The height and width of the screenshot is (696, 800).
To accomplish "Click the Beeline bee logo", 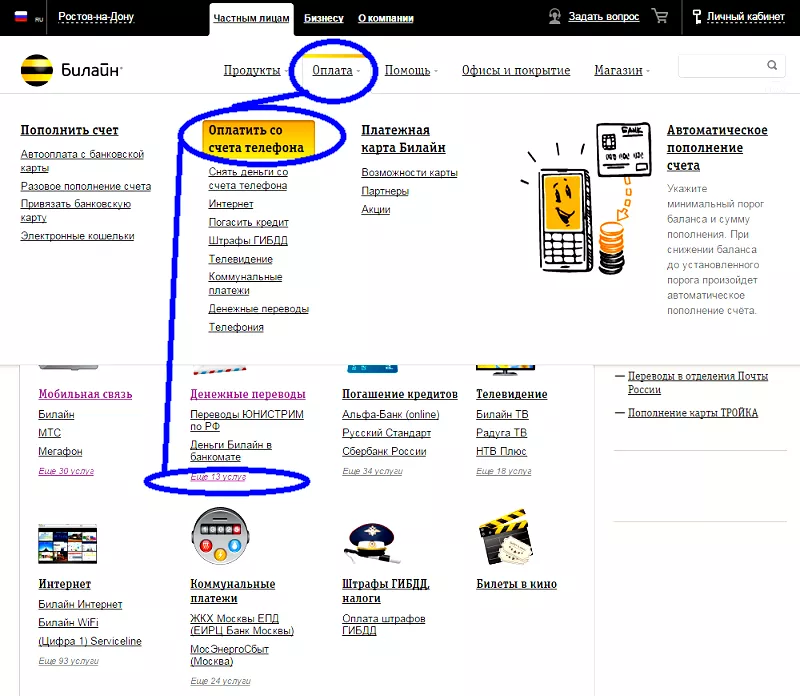I will (x=37, y=70).
